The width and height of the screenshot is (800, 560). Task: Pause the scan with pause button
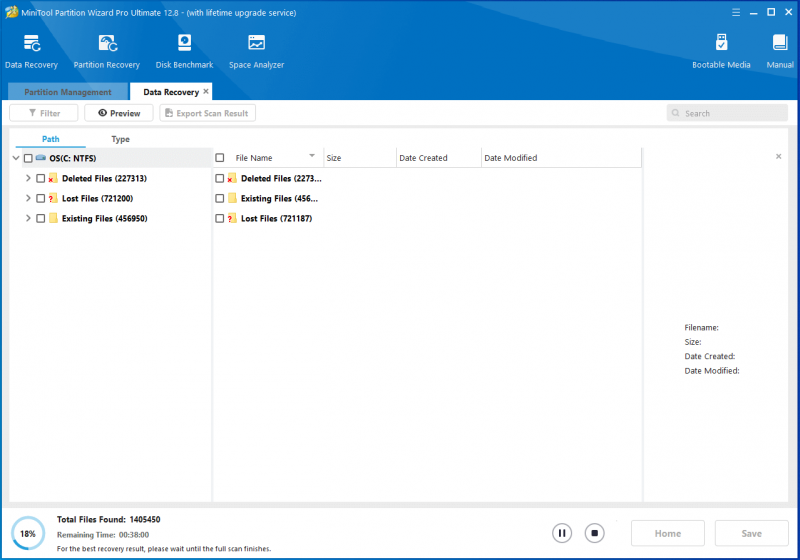pos(562,533)
